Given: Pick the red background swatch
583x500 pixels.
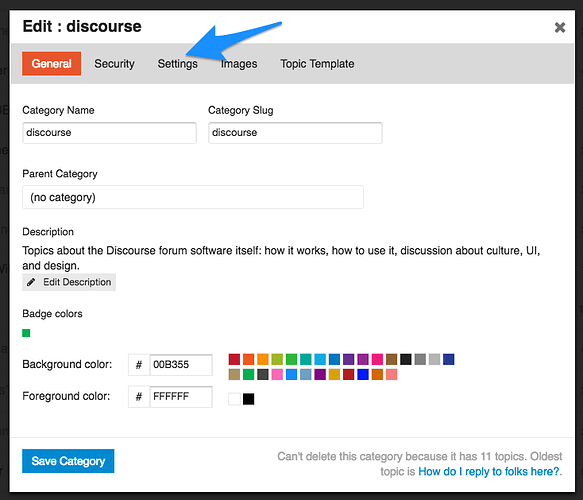Looking at the screenshot, I should click(234, 359).
